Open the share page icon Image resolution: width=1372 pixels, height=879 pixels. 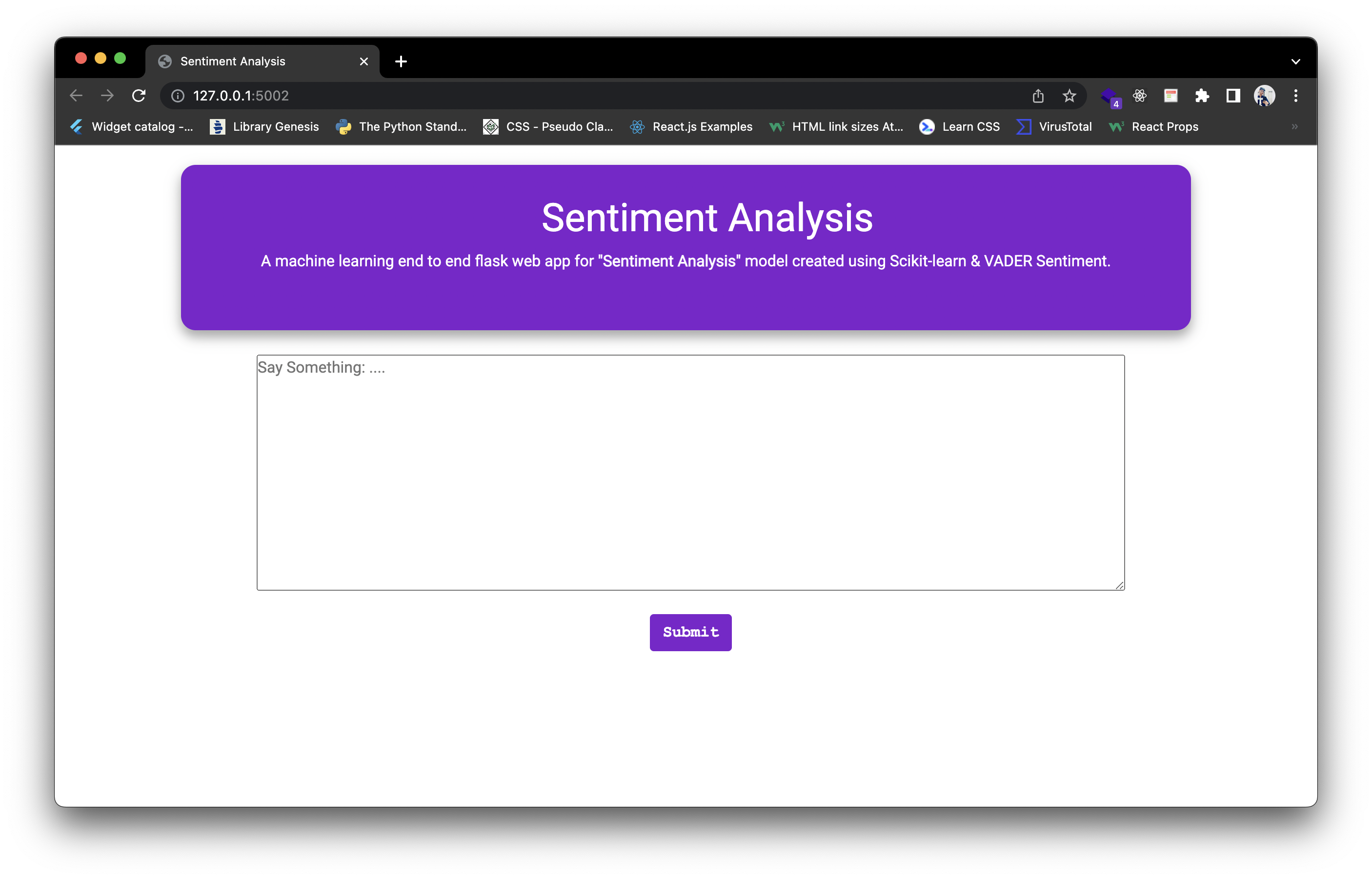click(1038, 95)
